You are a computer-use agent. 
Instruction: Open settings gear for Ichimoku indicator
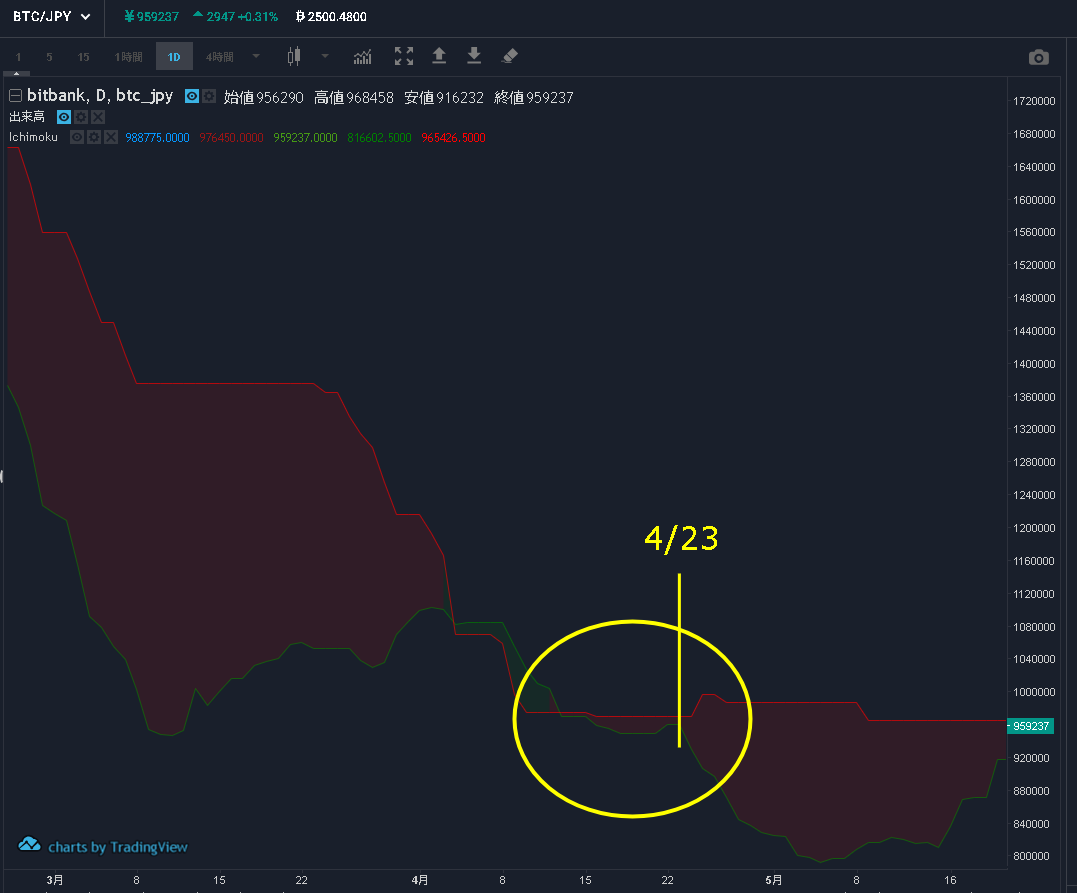(94, 137)
